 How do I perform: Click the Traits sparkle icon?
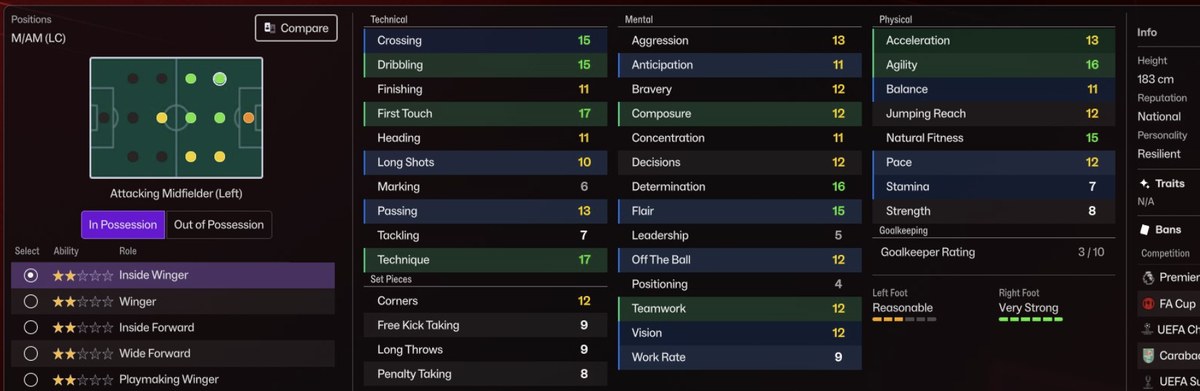1144,184
